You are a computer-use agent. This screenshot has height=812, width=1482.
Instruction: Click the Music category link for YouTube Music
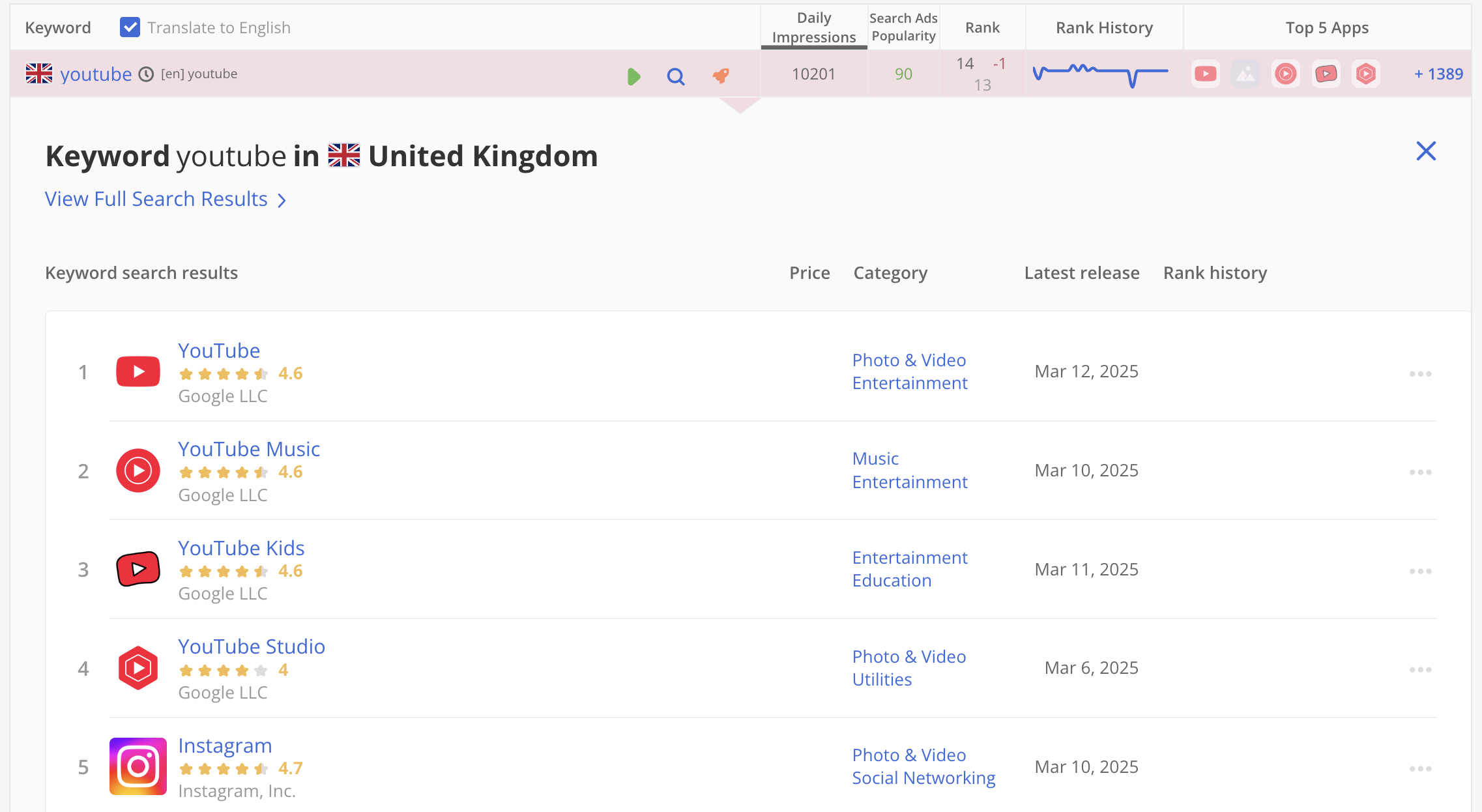[875, 459]
